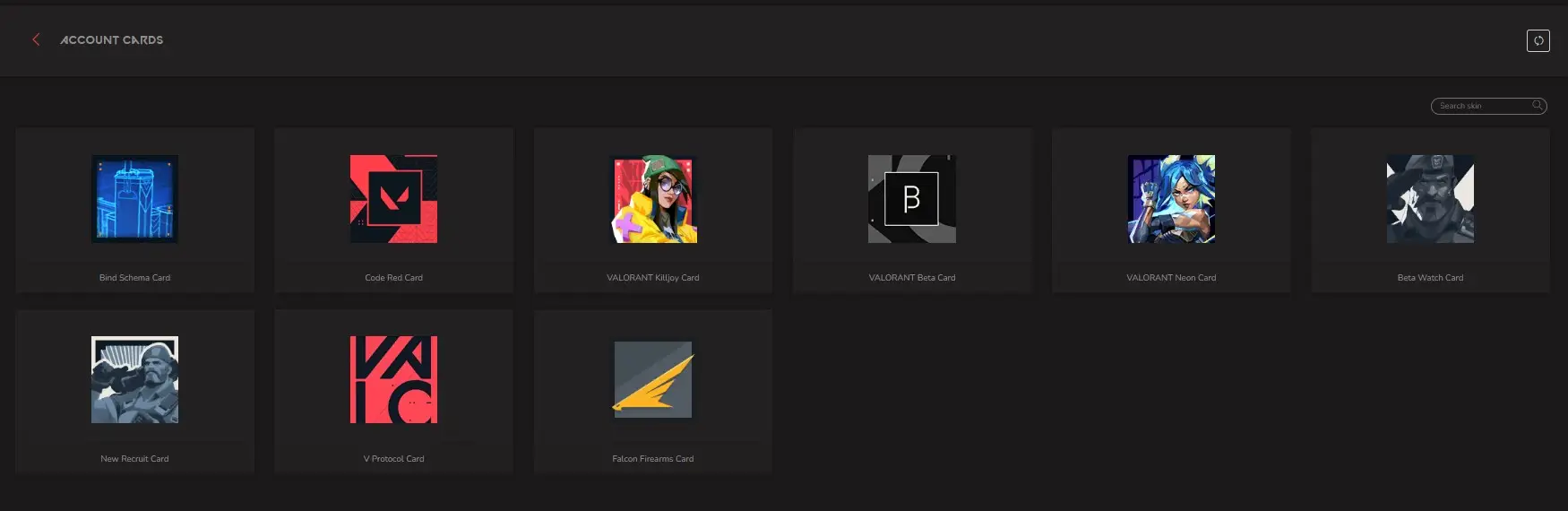
Task: Choose the Code Red Card artwork
Action: pyautogui.click(x=393, y=199)
